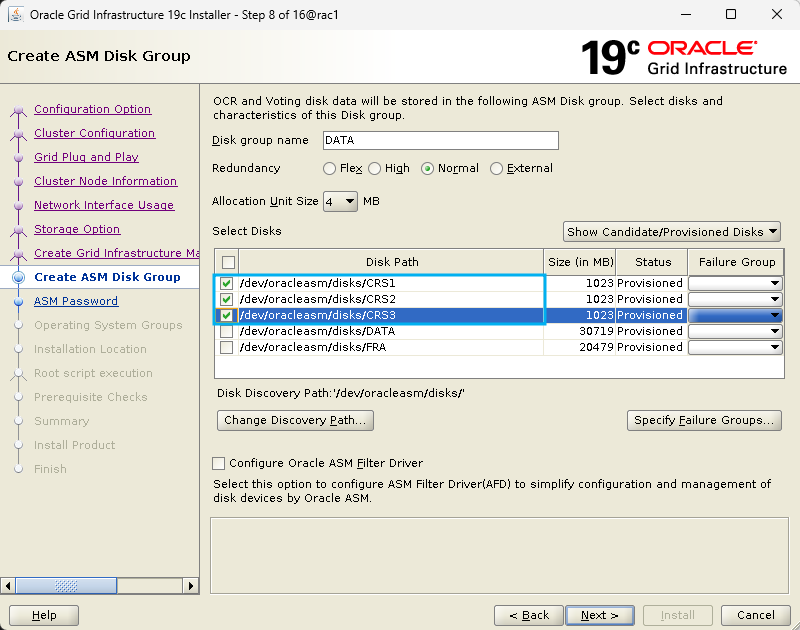Uncheck the CRS2 disk checkbox
This screenshot has height=630, width=800.
pyautogui.click(x=227, y=299)
